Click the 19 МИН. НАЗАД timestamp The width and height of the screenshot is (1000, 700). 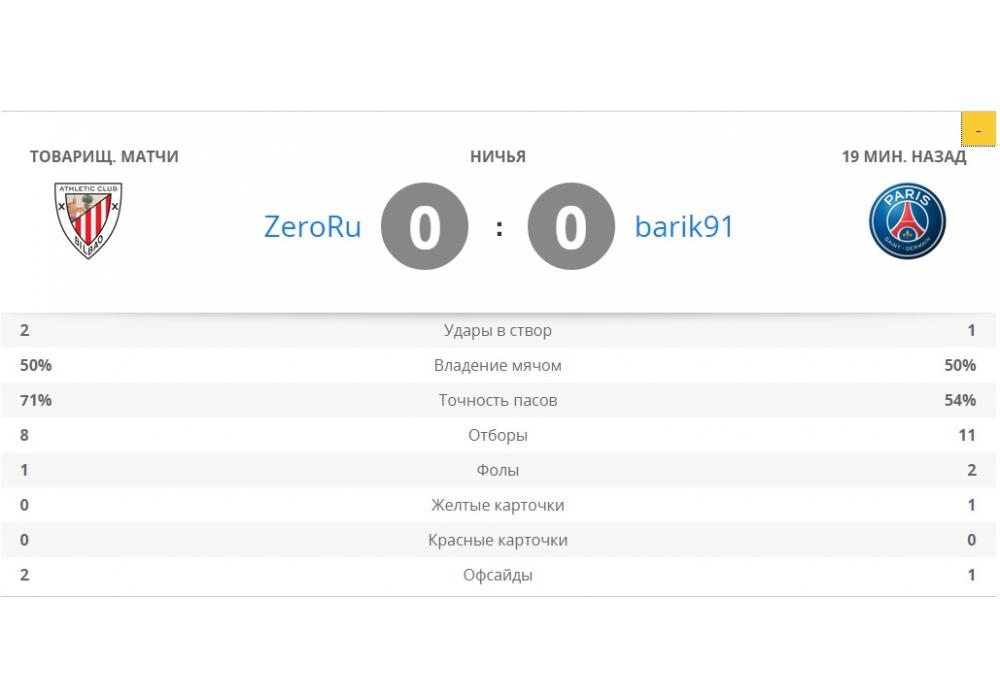pos(904,156)
